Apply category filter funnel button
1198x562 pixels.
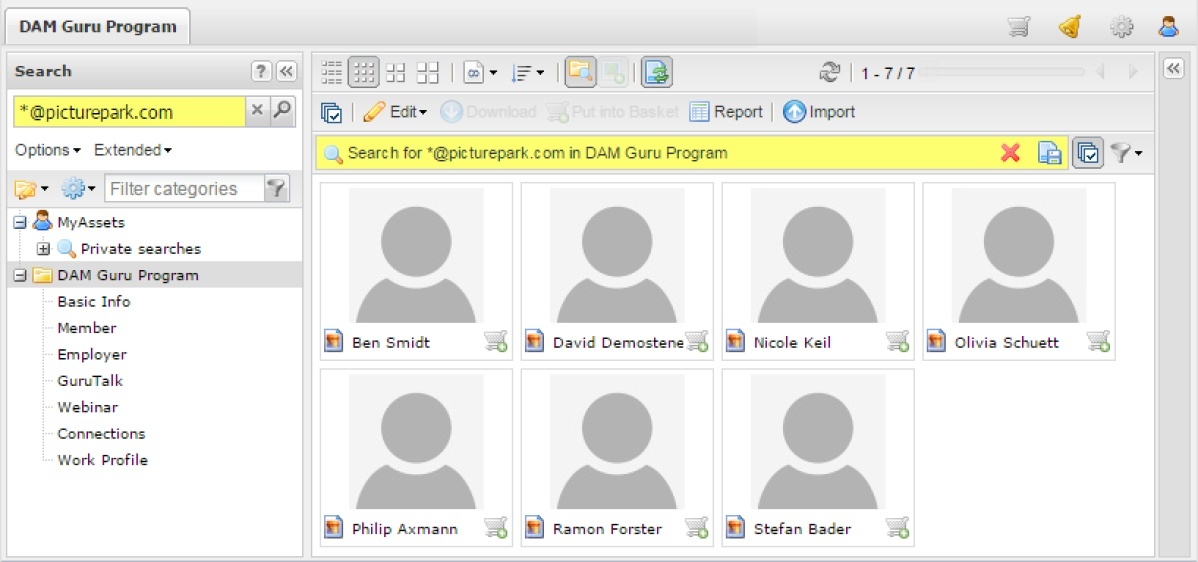[277, 189]
